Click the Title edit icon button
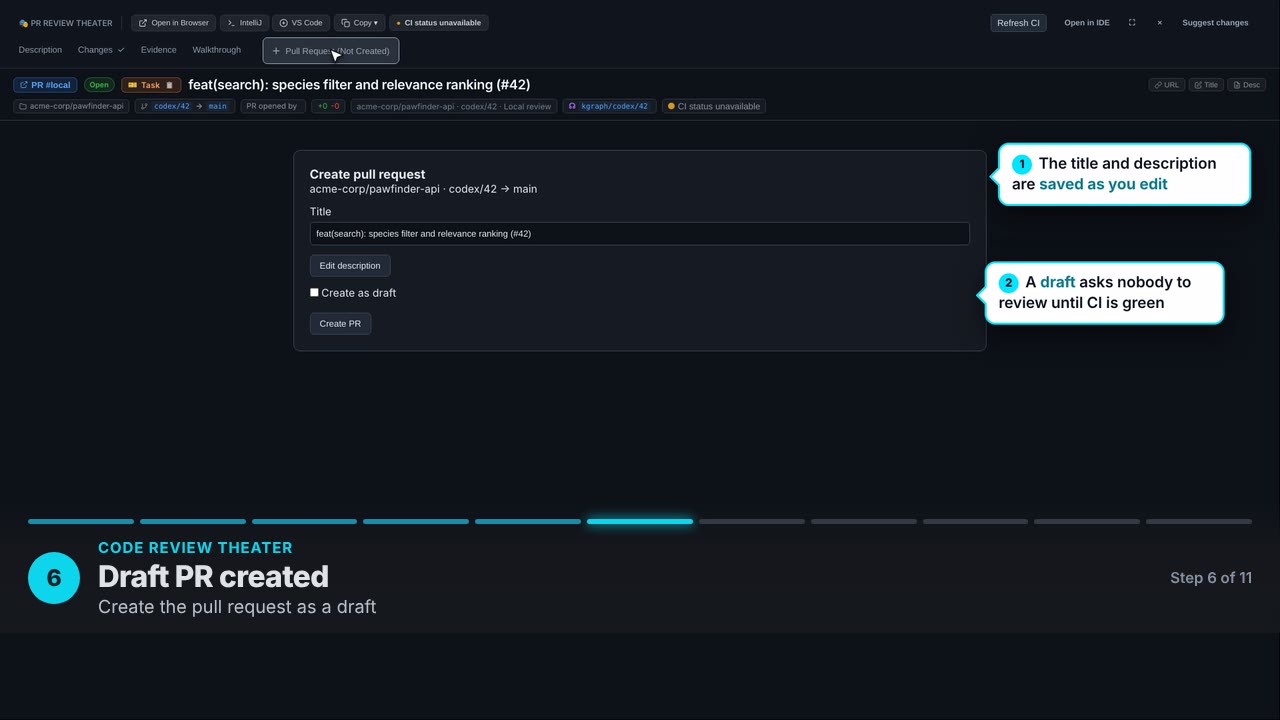Screen dimensions: 1280x720 click(1206, 85)
